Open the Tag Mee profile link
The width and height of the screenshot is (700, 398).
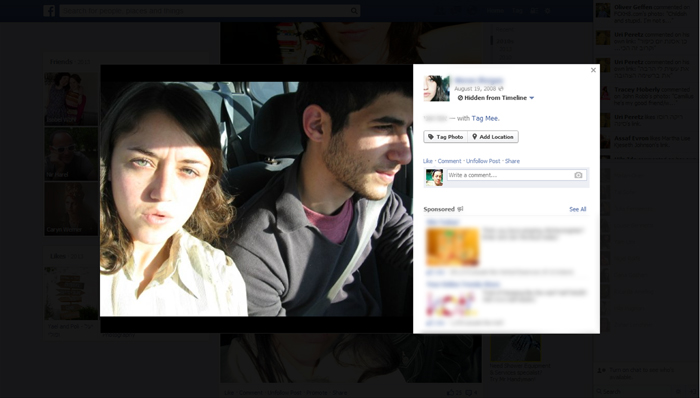[x=485, y=118]
